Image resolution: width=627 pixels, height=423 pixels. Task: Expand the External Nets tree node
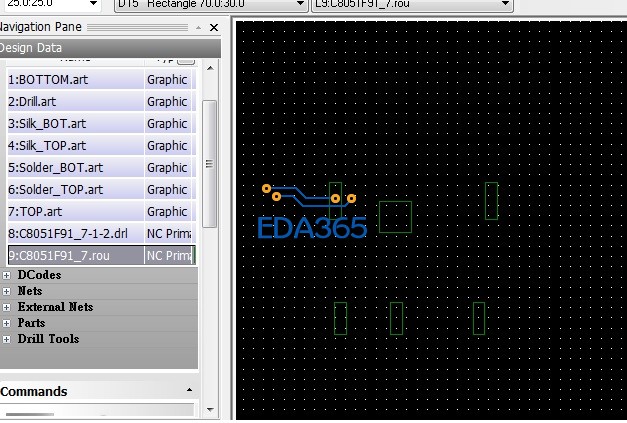(x=6, y=307)
